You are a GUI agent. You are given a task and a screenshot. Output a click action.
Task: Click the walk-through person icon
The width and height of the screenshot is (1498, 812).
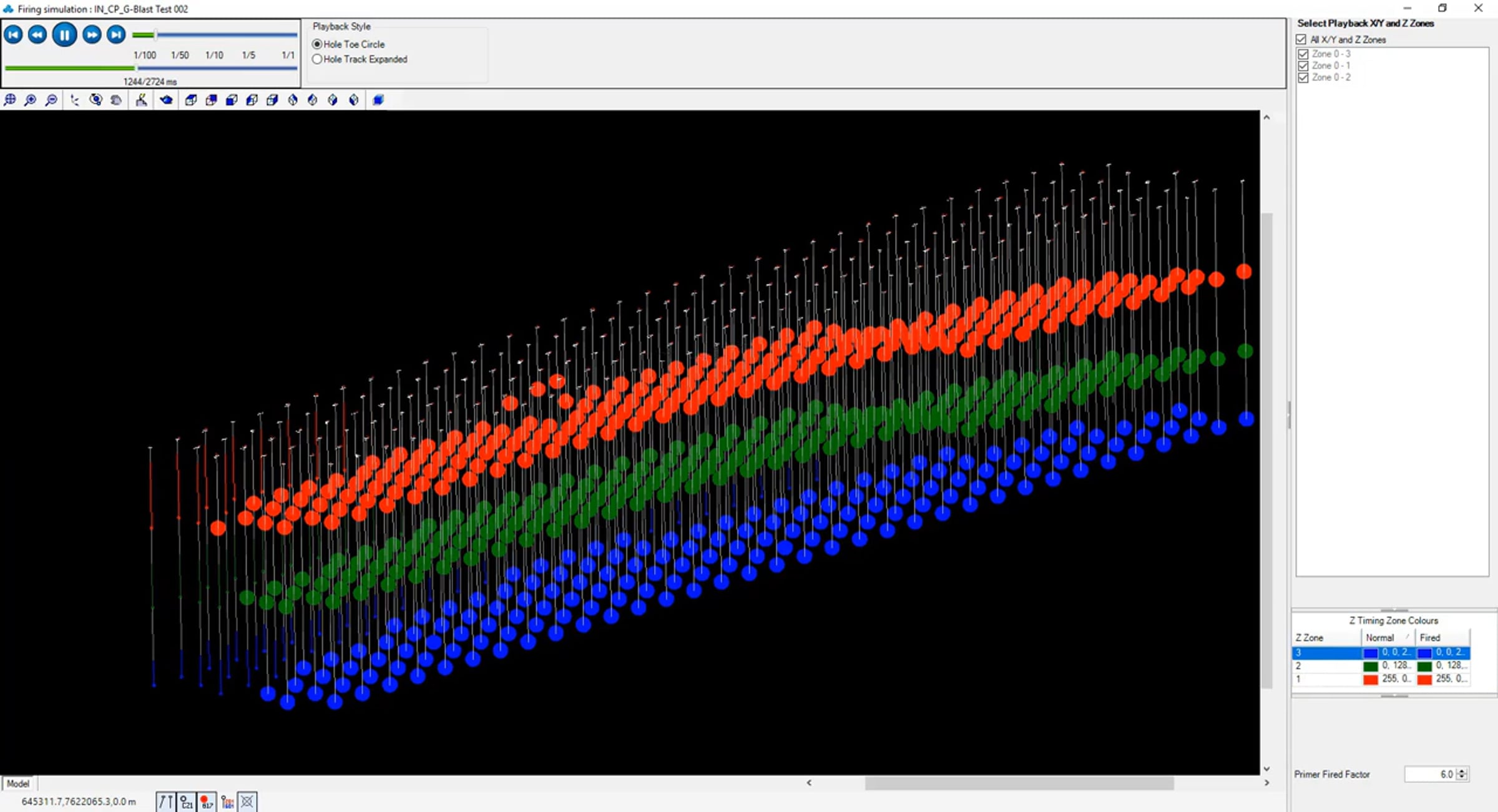click(142, 100)
